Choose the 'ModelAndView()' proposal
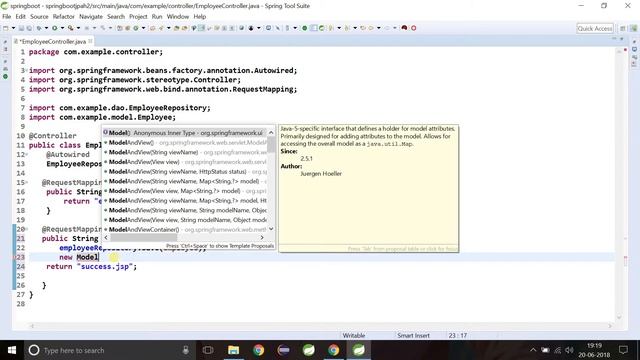Image resolution: width=640 pixels, height=360 pixels. click(x=185, y=142)
